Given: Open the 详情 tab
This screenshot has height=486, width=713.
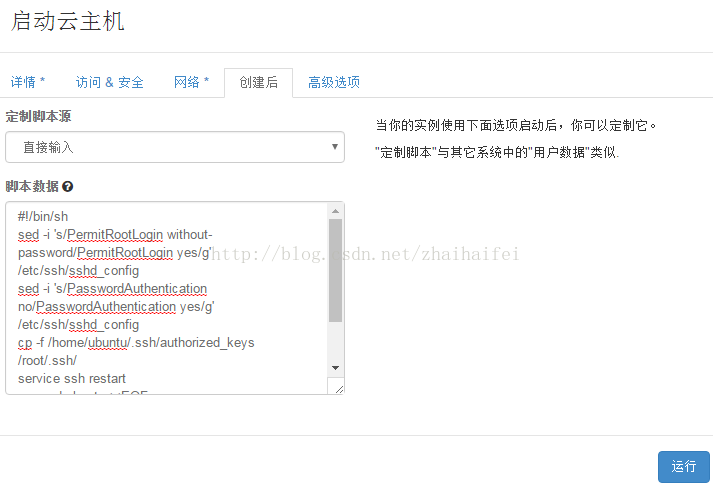Looking at the screenshot, I should 27,82.
